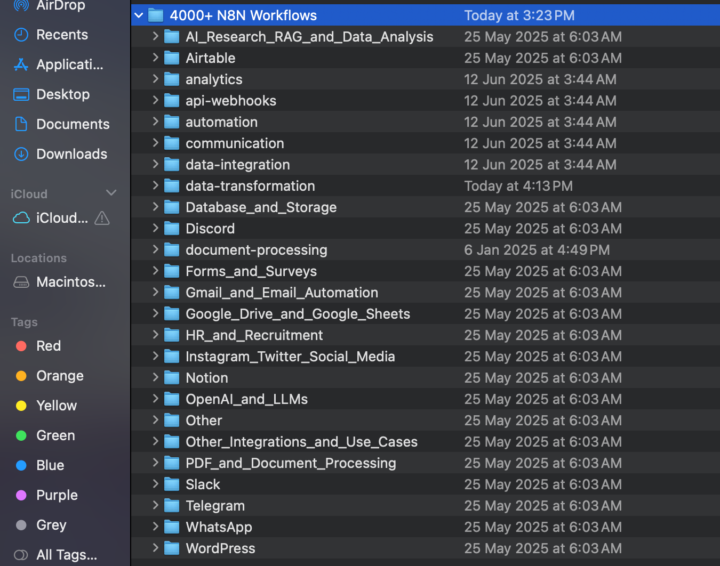
Task: Collapse the iCloud sidebar section chevron
Action: tap(111, 193)
